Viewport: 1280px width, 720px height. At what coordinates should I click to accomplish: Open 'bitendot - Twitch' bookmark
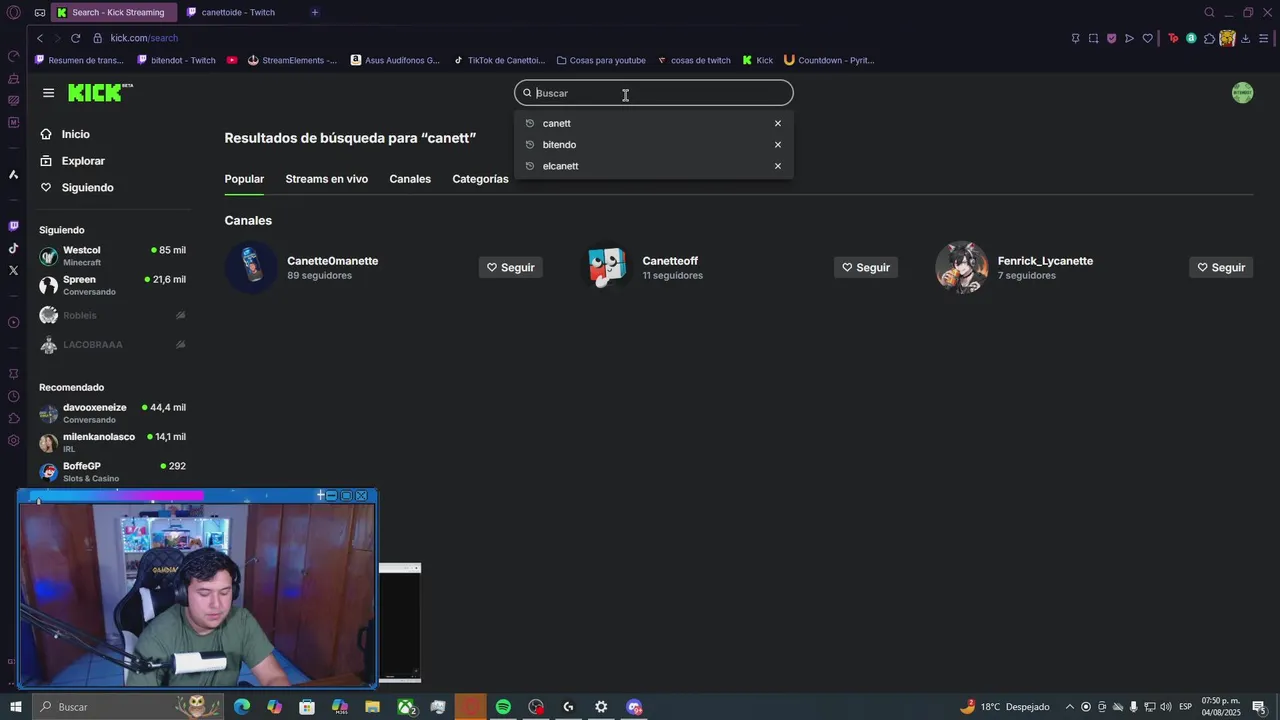pyautogui.click(x=176, y=60)
